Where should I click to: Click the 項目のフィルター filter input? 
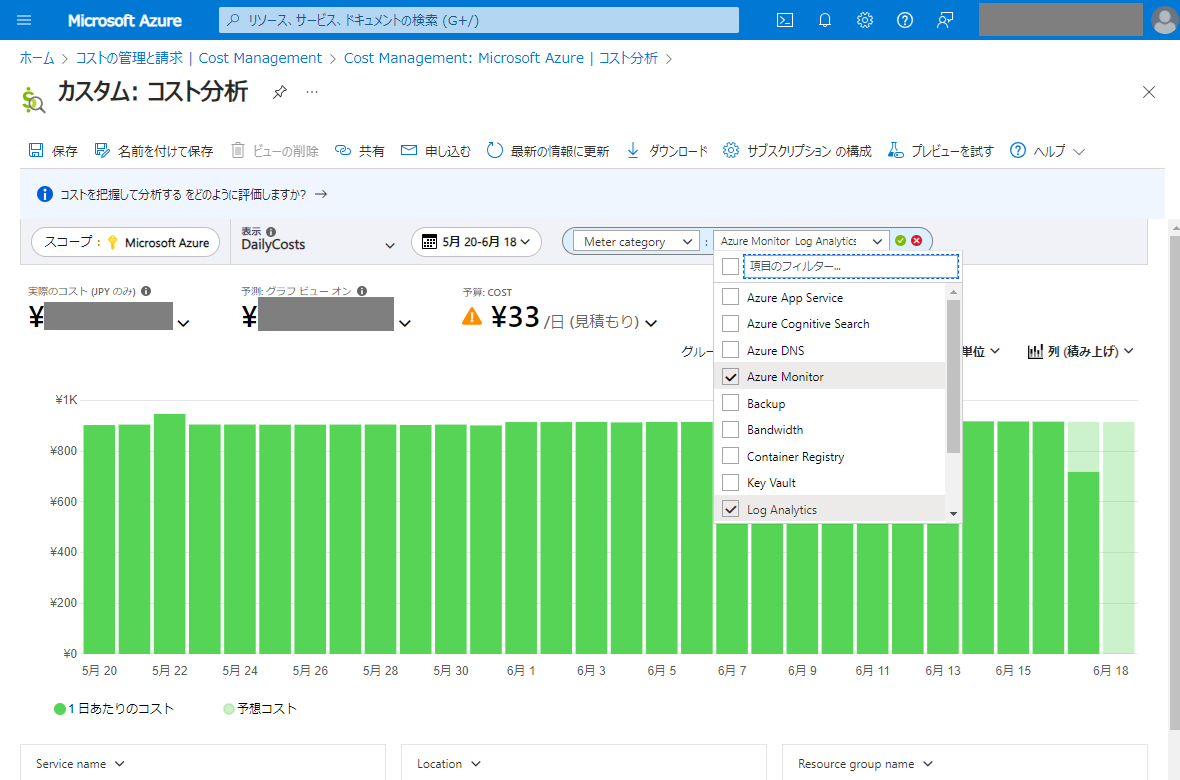[x=851, y=266]
